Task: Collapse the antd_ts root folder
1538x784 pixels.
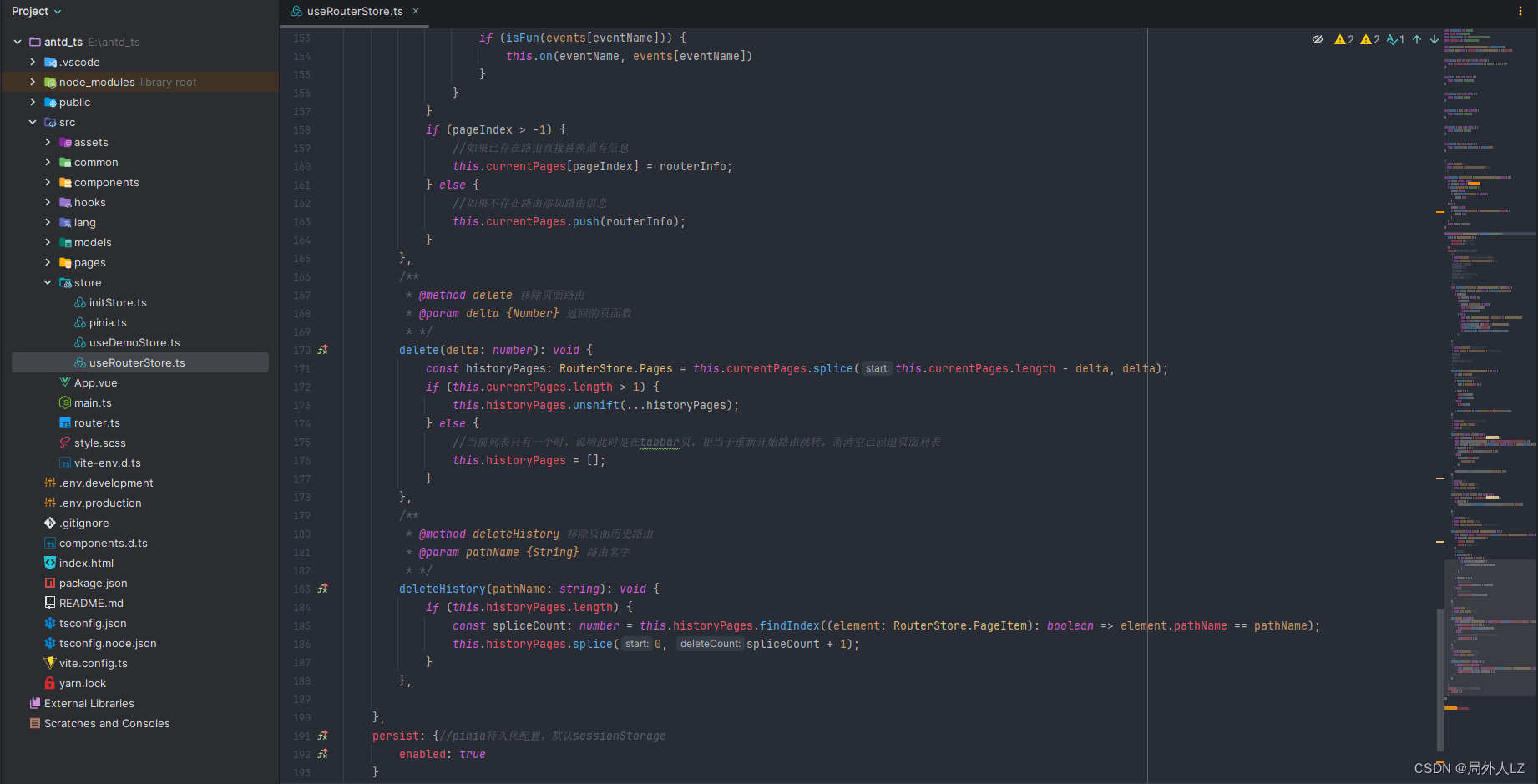Action: [x=18, y=42]
